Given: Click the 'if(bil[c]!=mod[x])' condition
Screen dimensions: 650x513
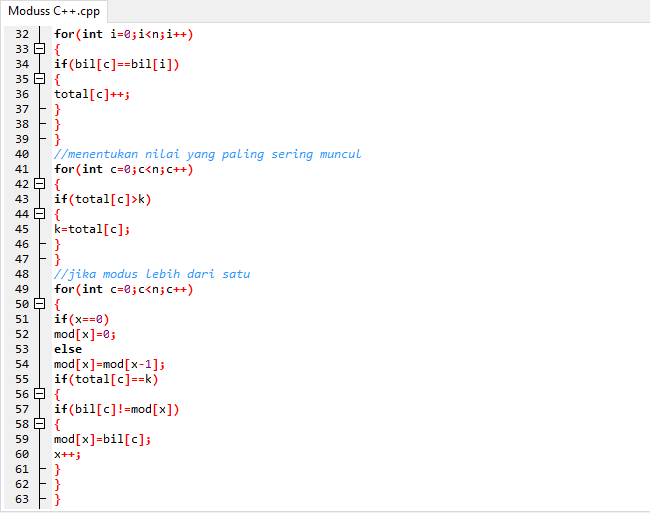Looking at the screenshot, I should click(116, 409).
